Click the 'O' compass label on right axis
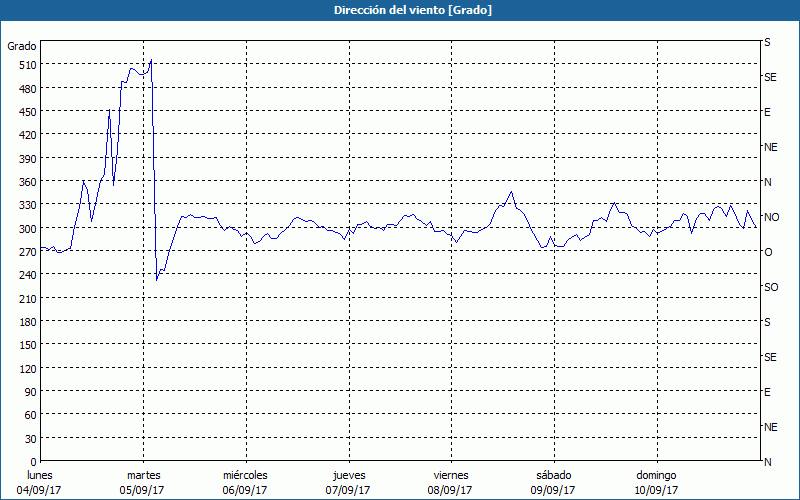Viewport: 800px width, 500px height. coord(768,252)
